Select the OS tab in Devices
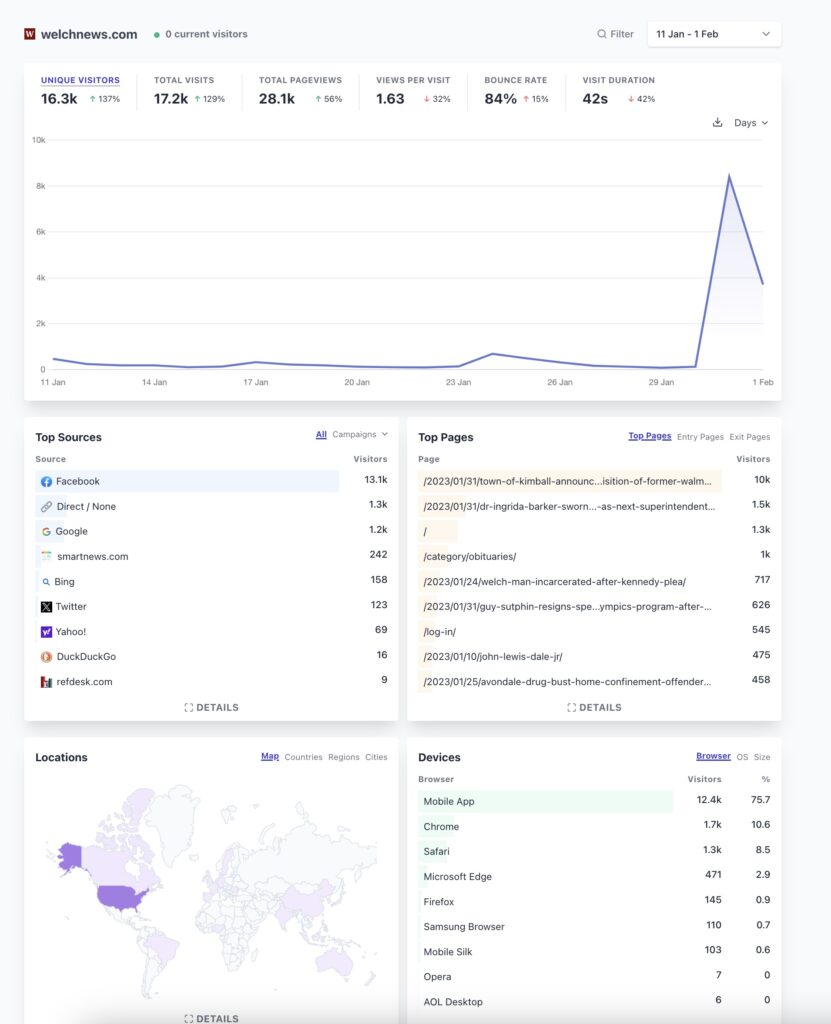 click(741, 757)
